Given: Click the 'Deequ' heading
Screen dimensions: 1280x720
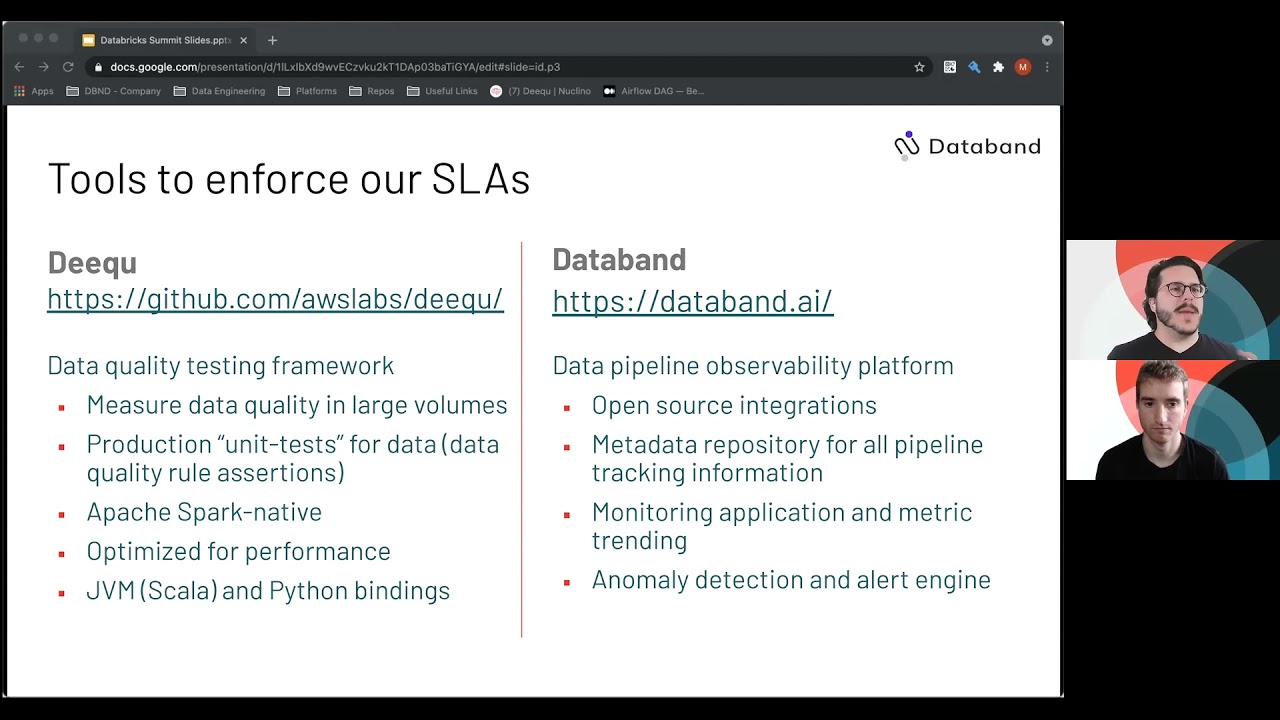Looking at the screenshot, I should coord(92,262).
